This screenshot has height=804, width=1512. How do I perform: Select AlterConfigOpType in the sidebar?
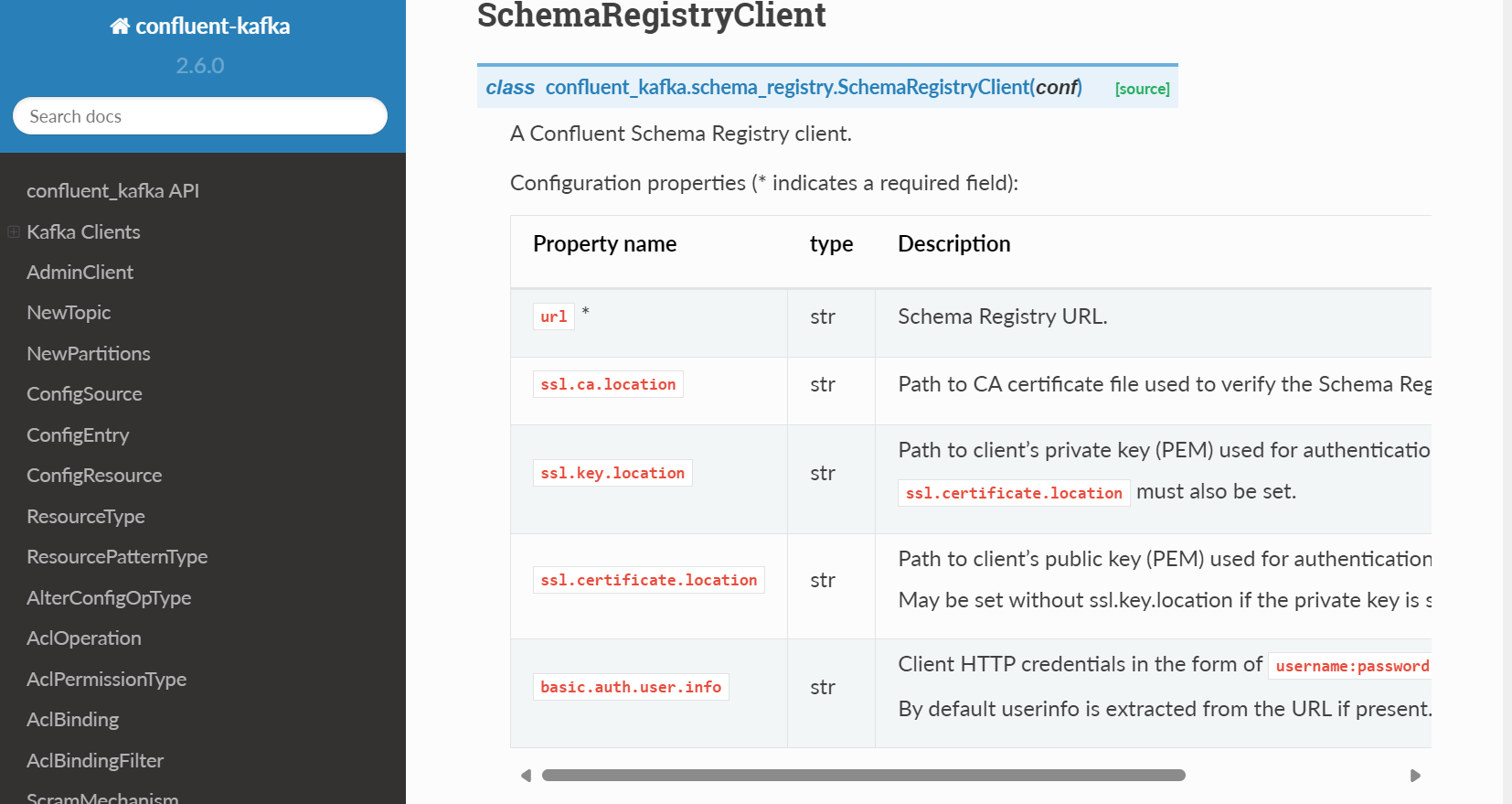tap(109, 598)
